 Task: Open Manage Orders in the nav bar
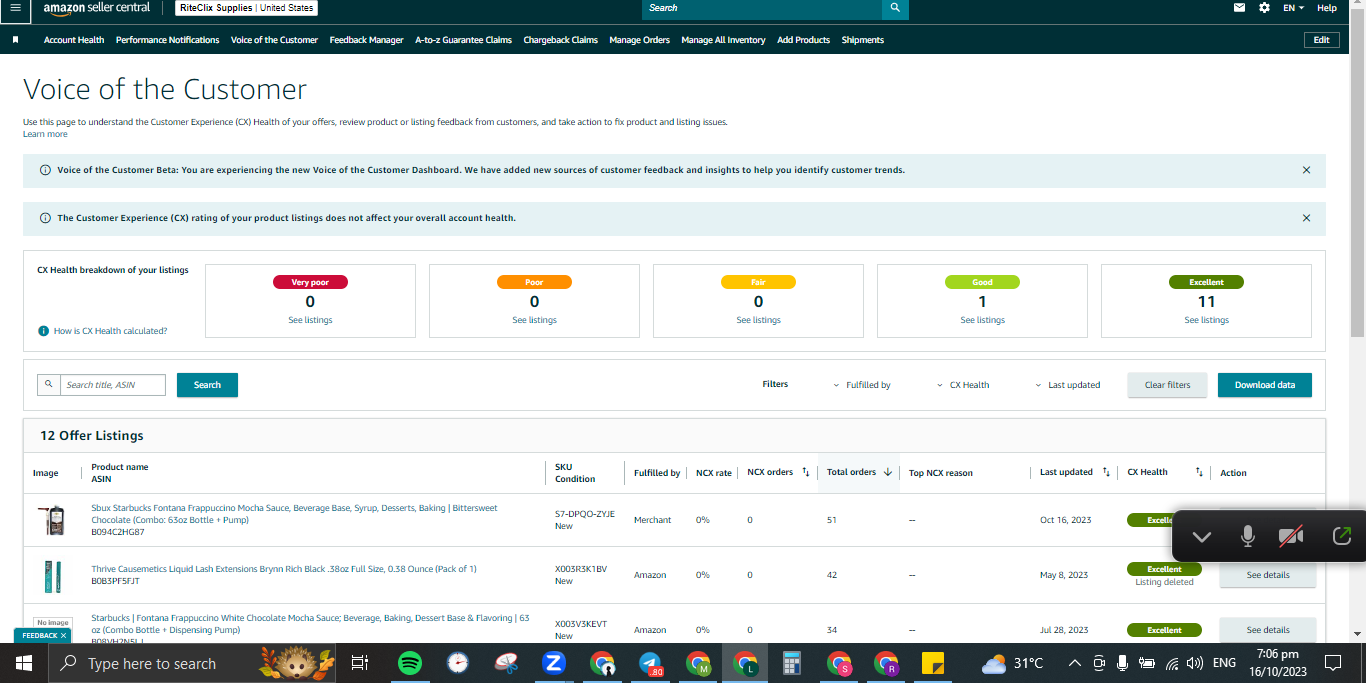(639, 40)
